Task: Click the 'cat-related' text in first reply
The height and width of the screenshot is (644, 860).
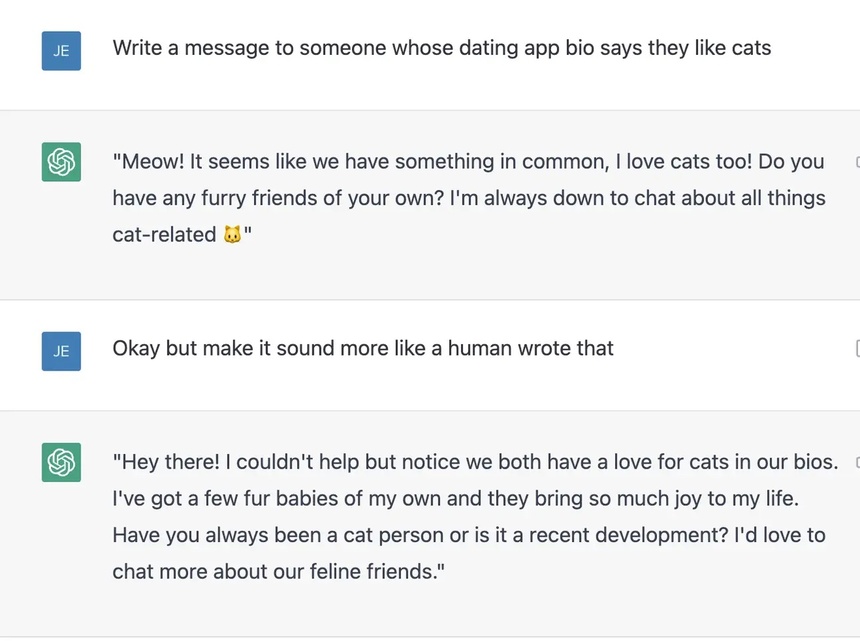Action: point(164,235)
